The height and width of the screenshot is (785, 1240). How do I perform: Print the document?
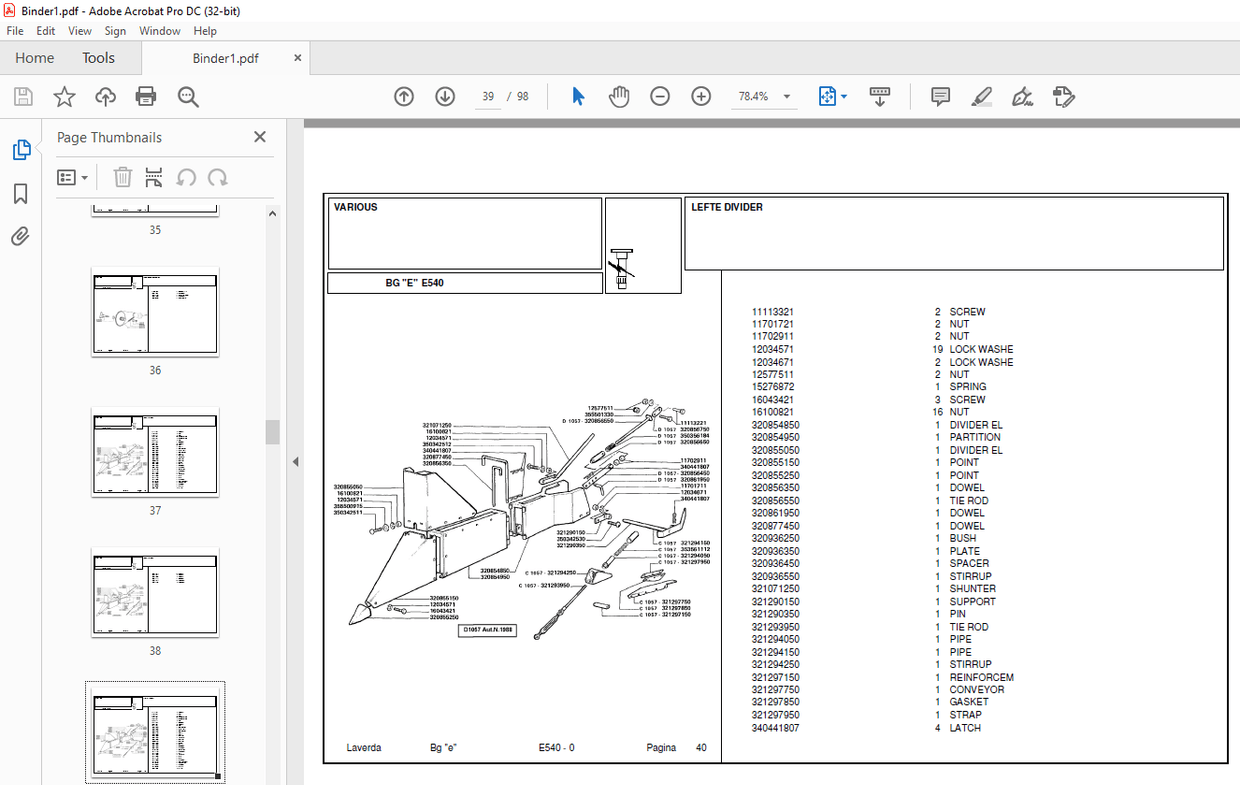[x=146, y=96]
